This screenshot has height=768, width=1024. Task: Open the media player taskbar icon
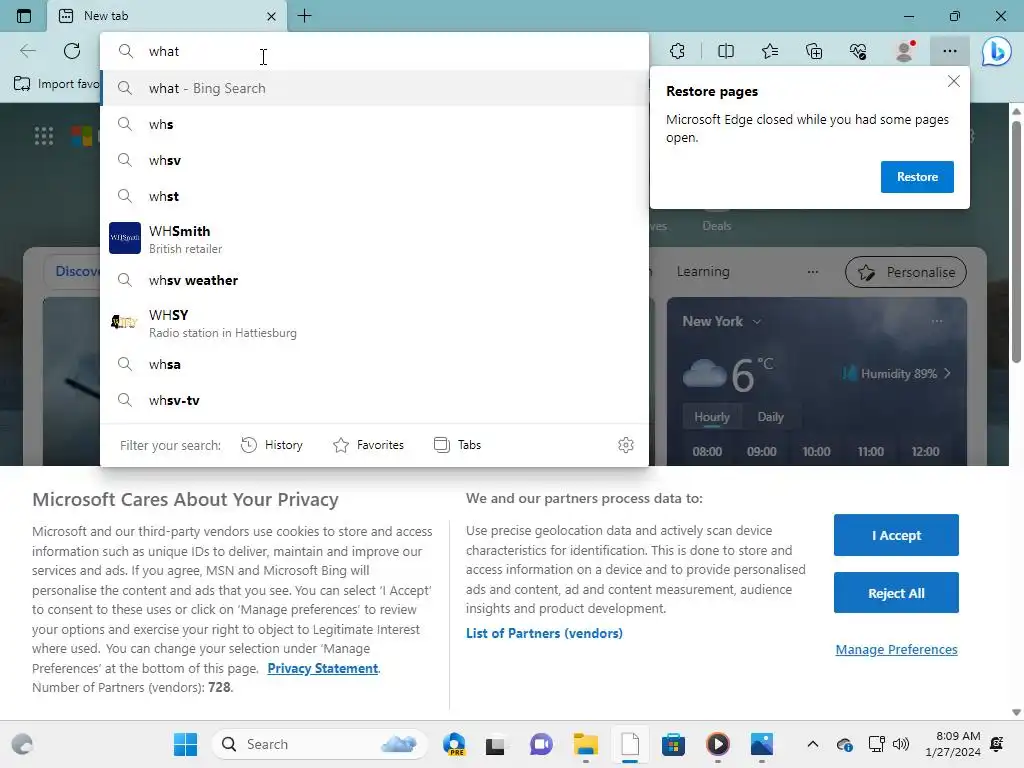[718, 744]
